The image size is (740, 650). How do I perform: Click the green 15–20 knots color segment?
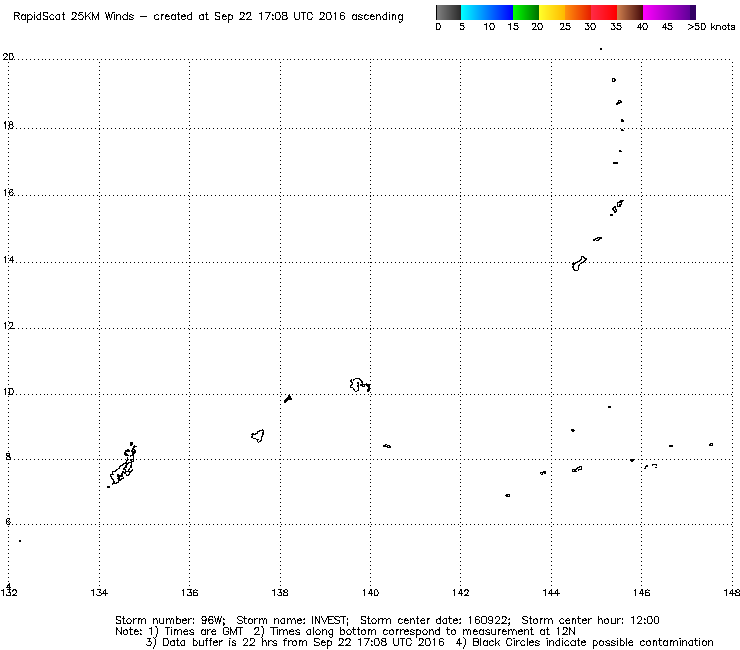[526, 12]
